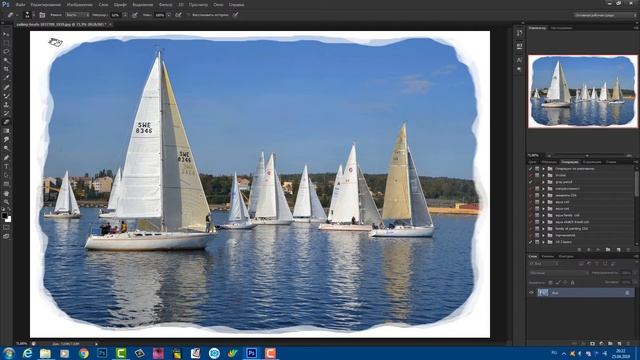Open the 'Окно' menu
The width and height of the screenshot is (640, 360).
(218, 4)
